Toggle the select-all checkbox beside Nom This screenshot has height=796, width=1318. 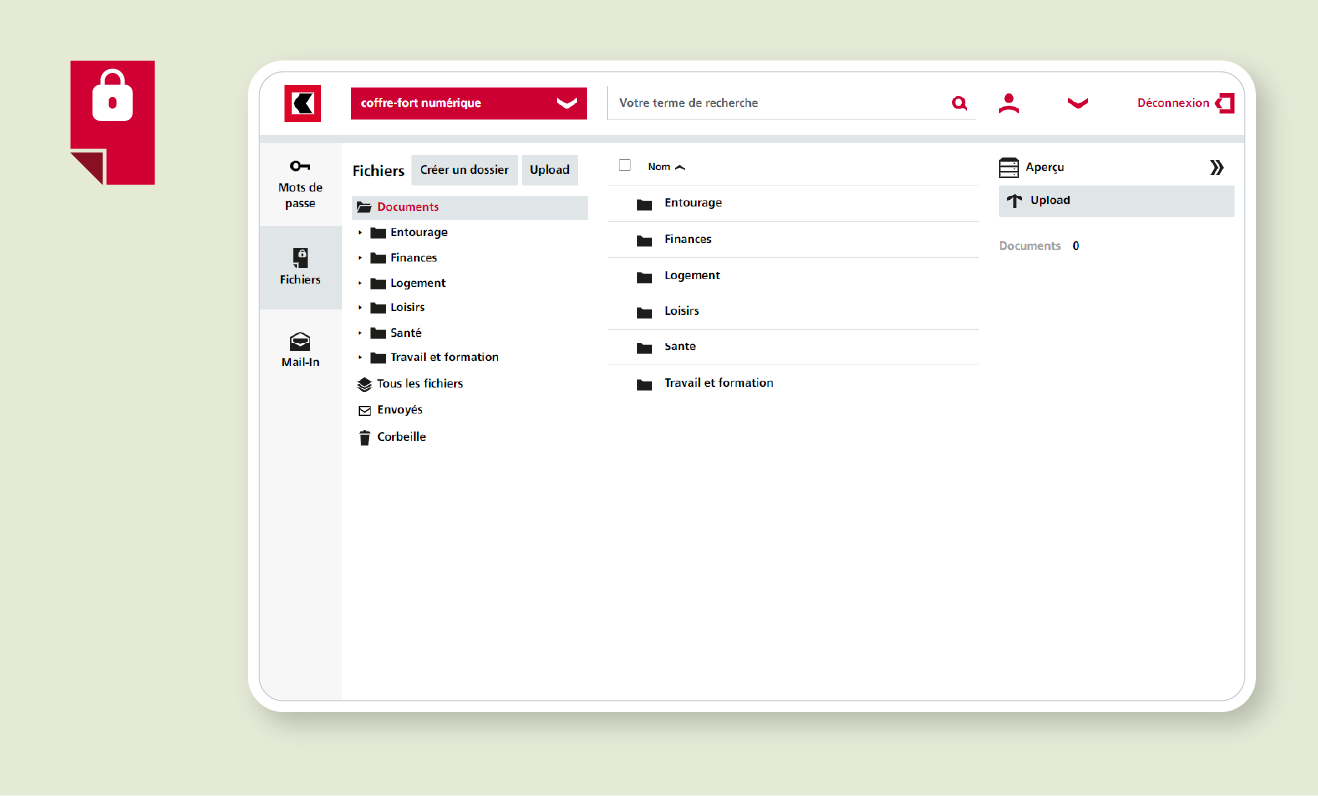point(625,166)
